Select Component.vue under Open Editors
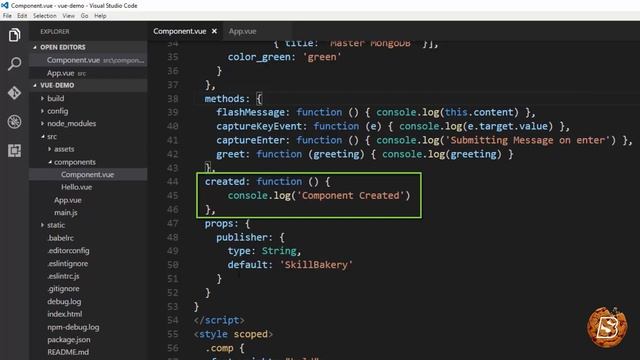The width and height of the screenshot is (640, 360). click(88, 60)
